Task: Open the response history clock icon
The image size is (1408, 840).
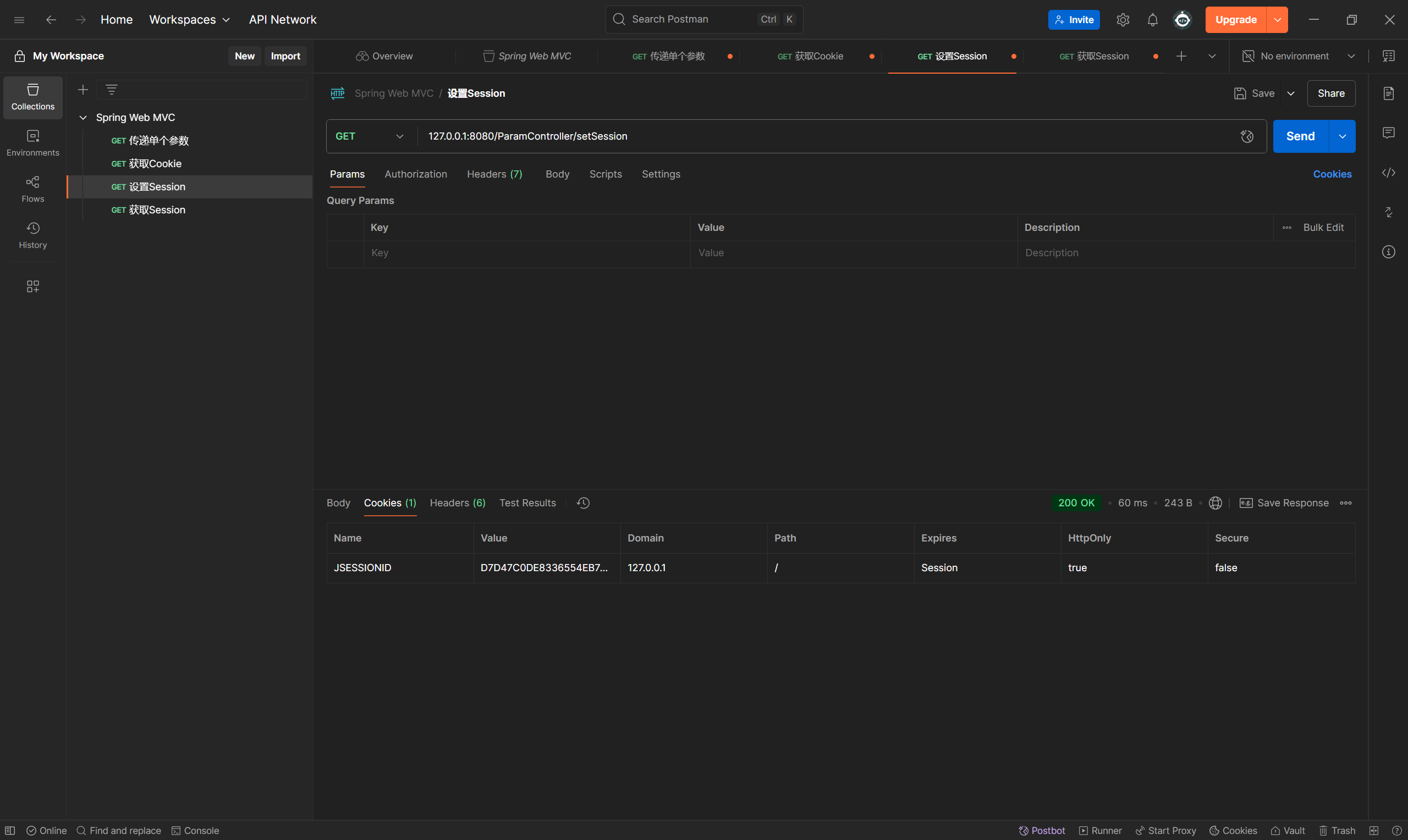Action: click(583, 502)
